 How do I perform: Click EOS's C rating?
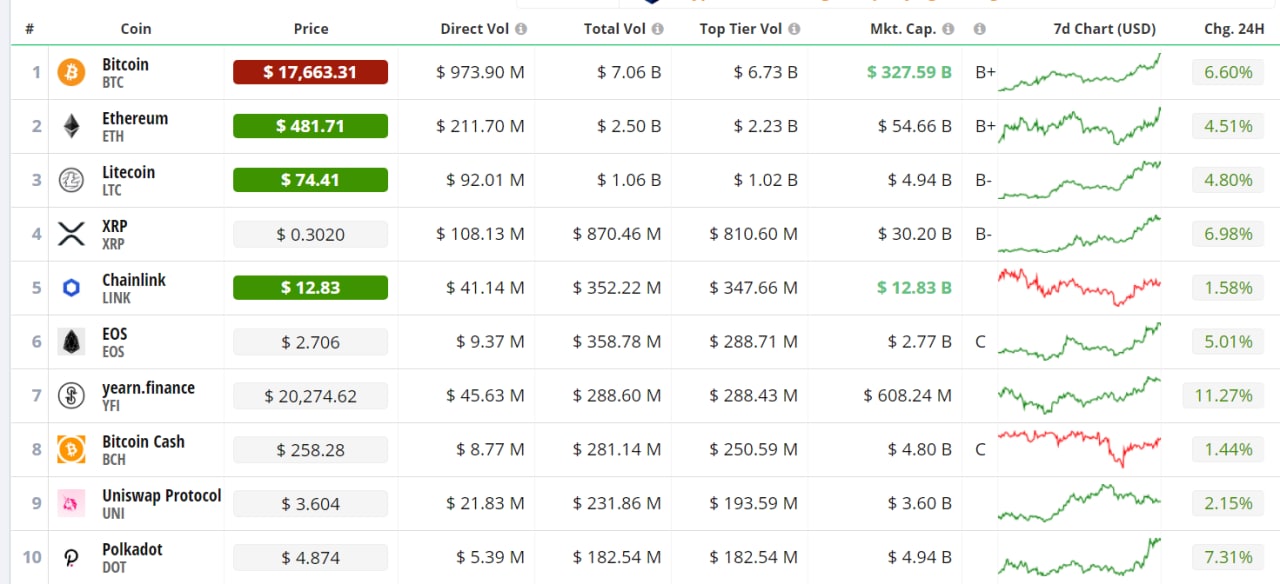click(x=980, y=342)
